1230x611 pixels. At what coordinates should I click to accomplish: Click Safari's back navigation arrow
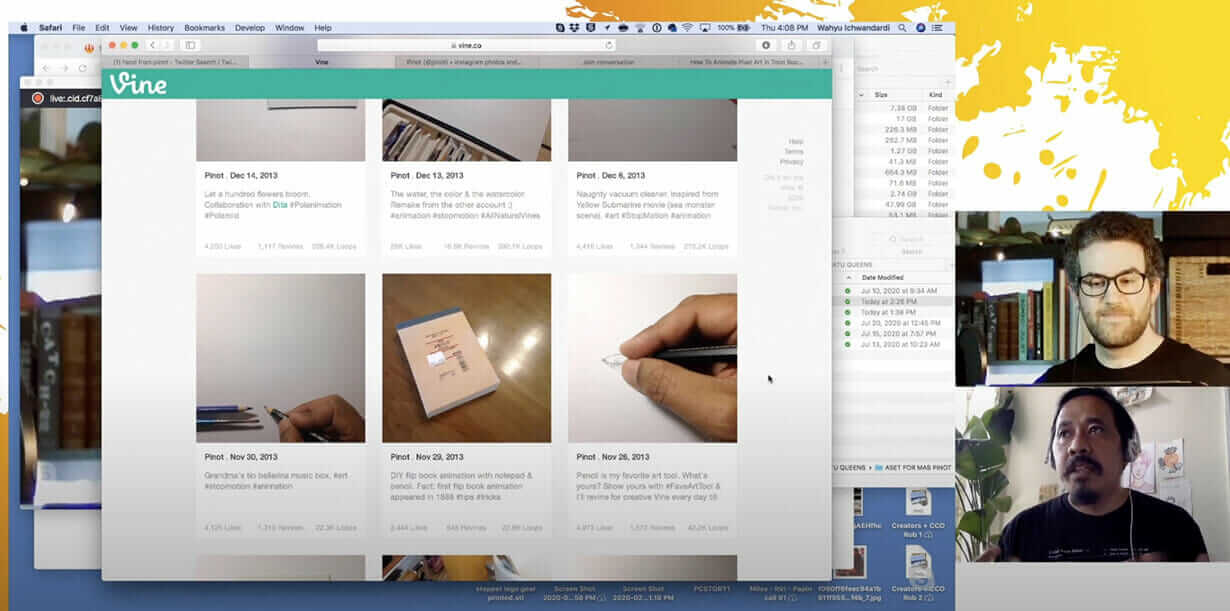(x=152, y=45)
